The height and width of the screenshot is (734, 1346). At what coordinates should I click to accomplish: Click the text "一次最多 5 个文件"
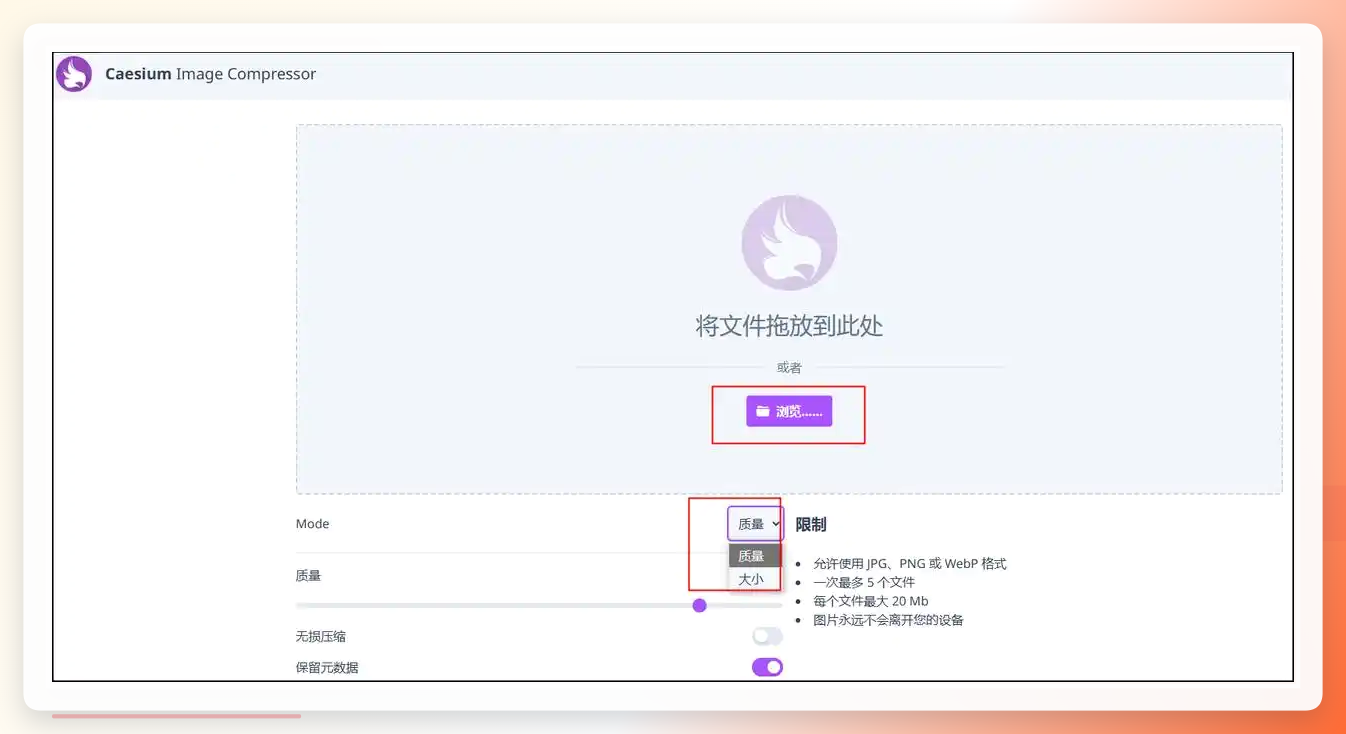864,582
